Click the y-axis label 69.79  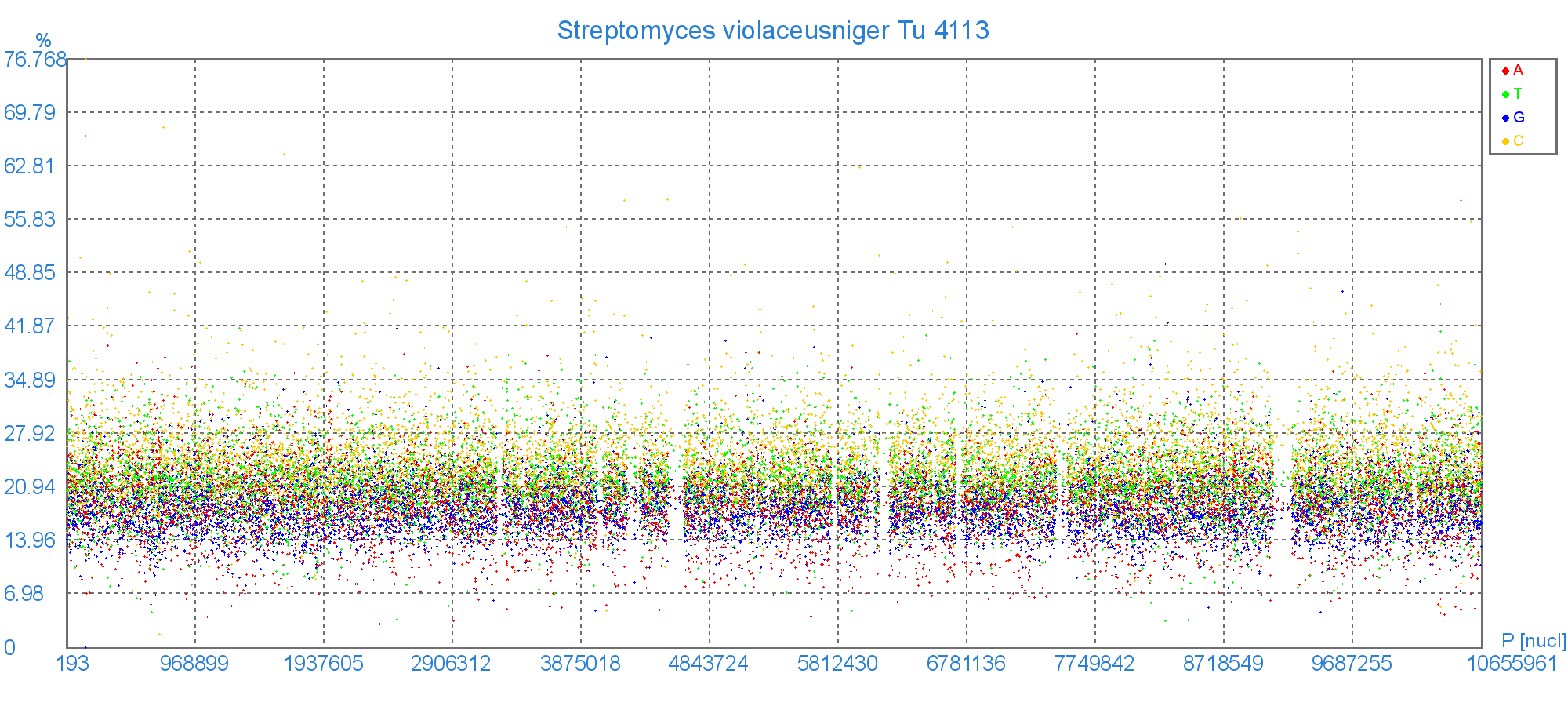(x=30, y=113)
